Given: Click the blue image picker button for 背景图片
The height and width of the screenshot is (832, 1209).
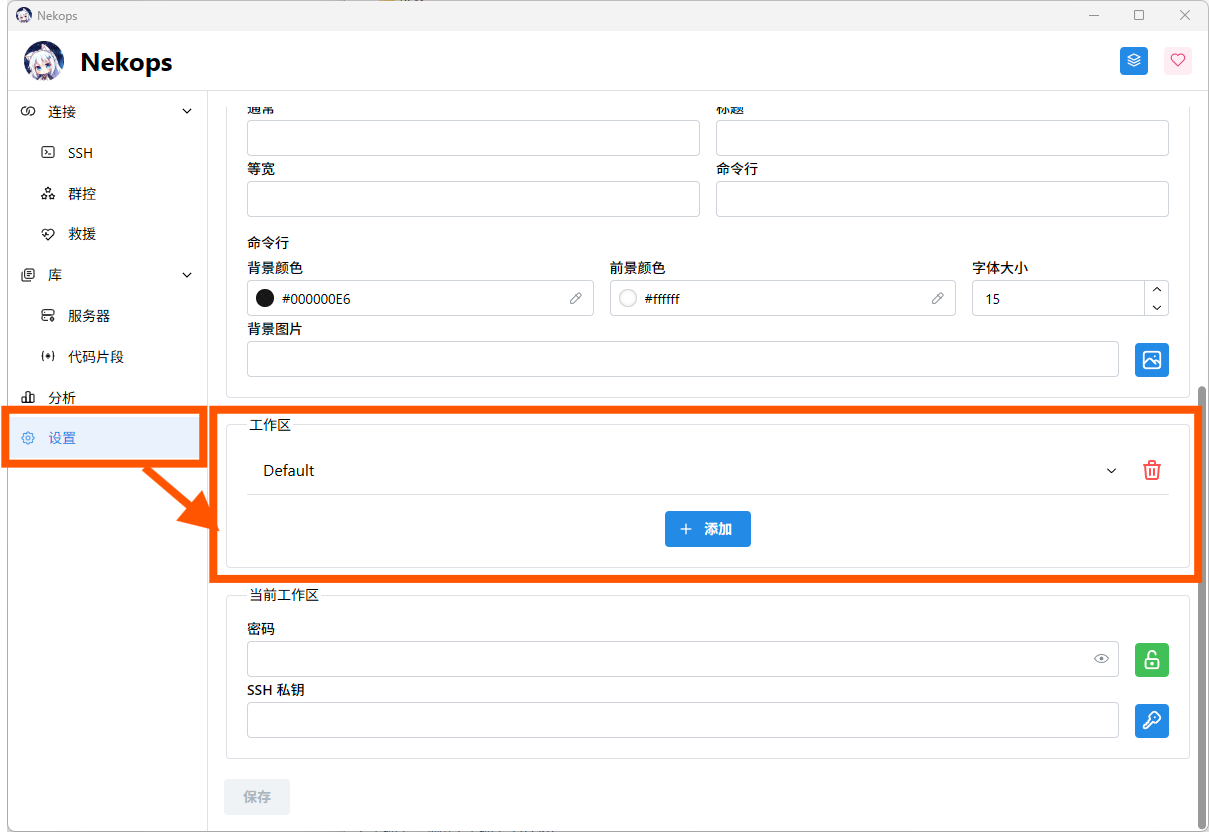Looking at the screenshot, I should click(1151, 359).
